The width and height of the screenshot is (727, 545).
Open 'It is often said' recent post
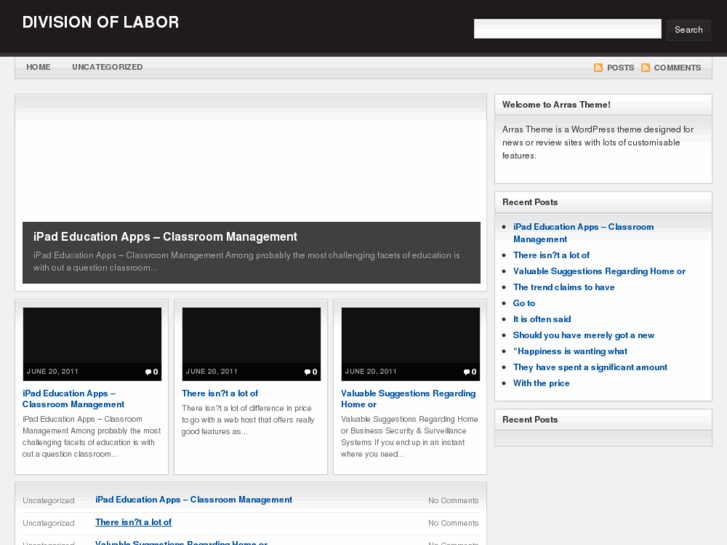(x=542, y=319)
